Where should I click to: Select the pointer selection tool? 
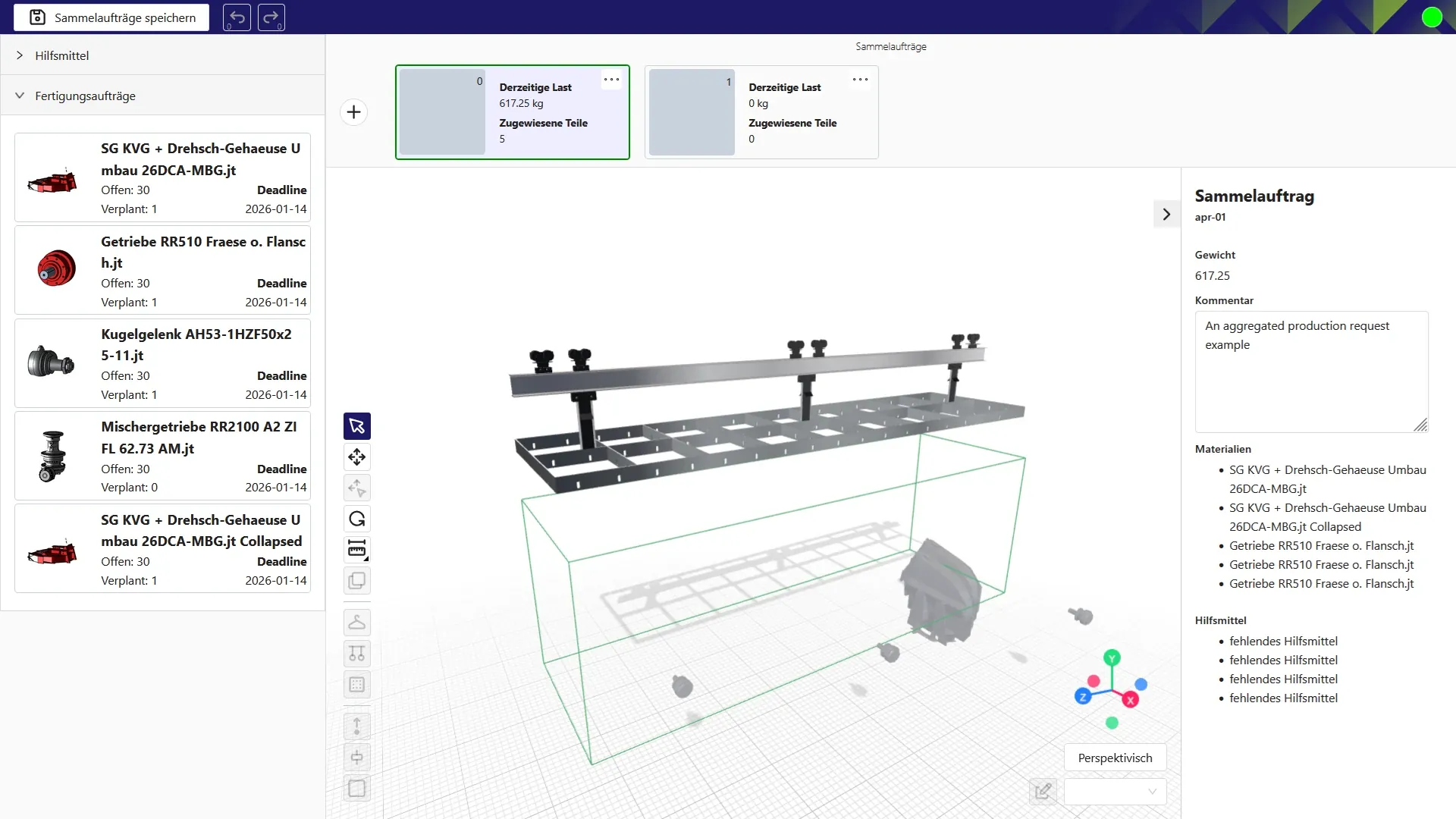click(x=356, y=426)
